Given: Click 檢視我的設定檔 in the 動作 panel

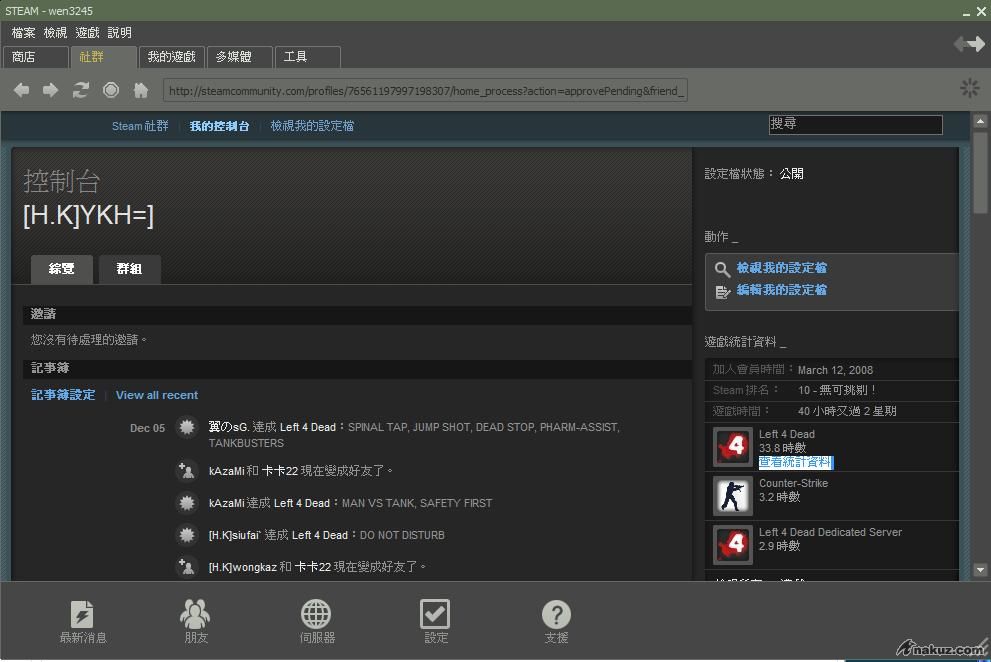Looking at the screenshot, I should click(782, 268).
